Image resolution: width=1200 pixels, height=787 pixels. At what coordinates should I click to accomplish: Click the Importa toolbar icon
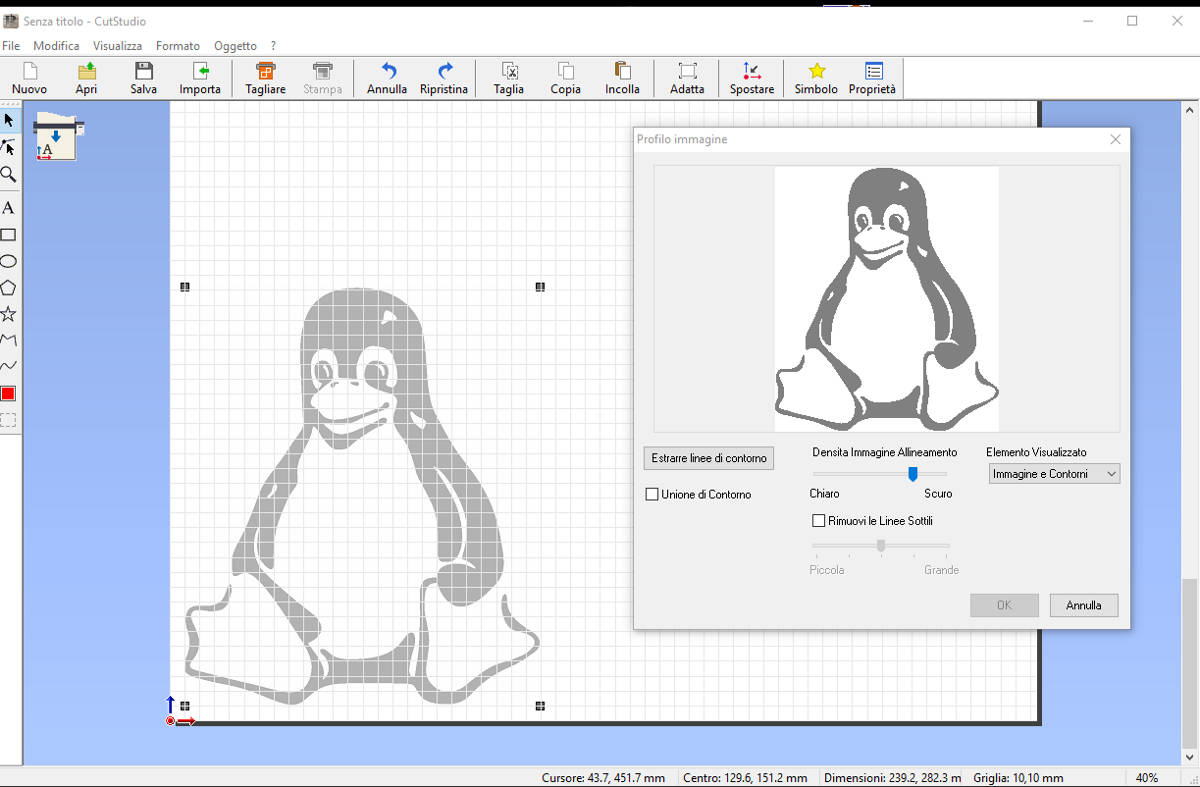pyautogui.click(x=200, y=78)
